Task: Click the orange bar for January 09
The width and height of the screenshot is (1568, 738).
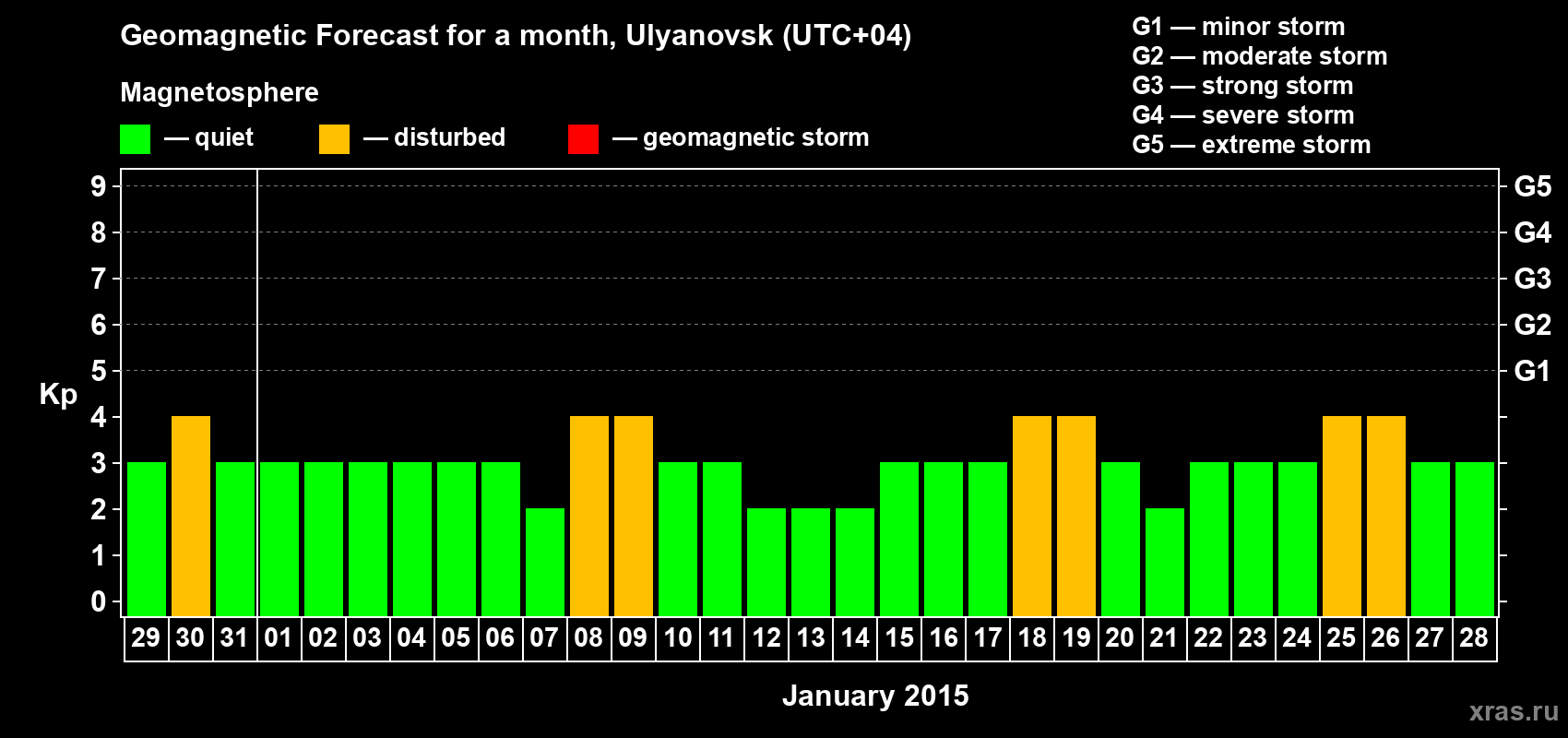Action: point(634,516)
